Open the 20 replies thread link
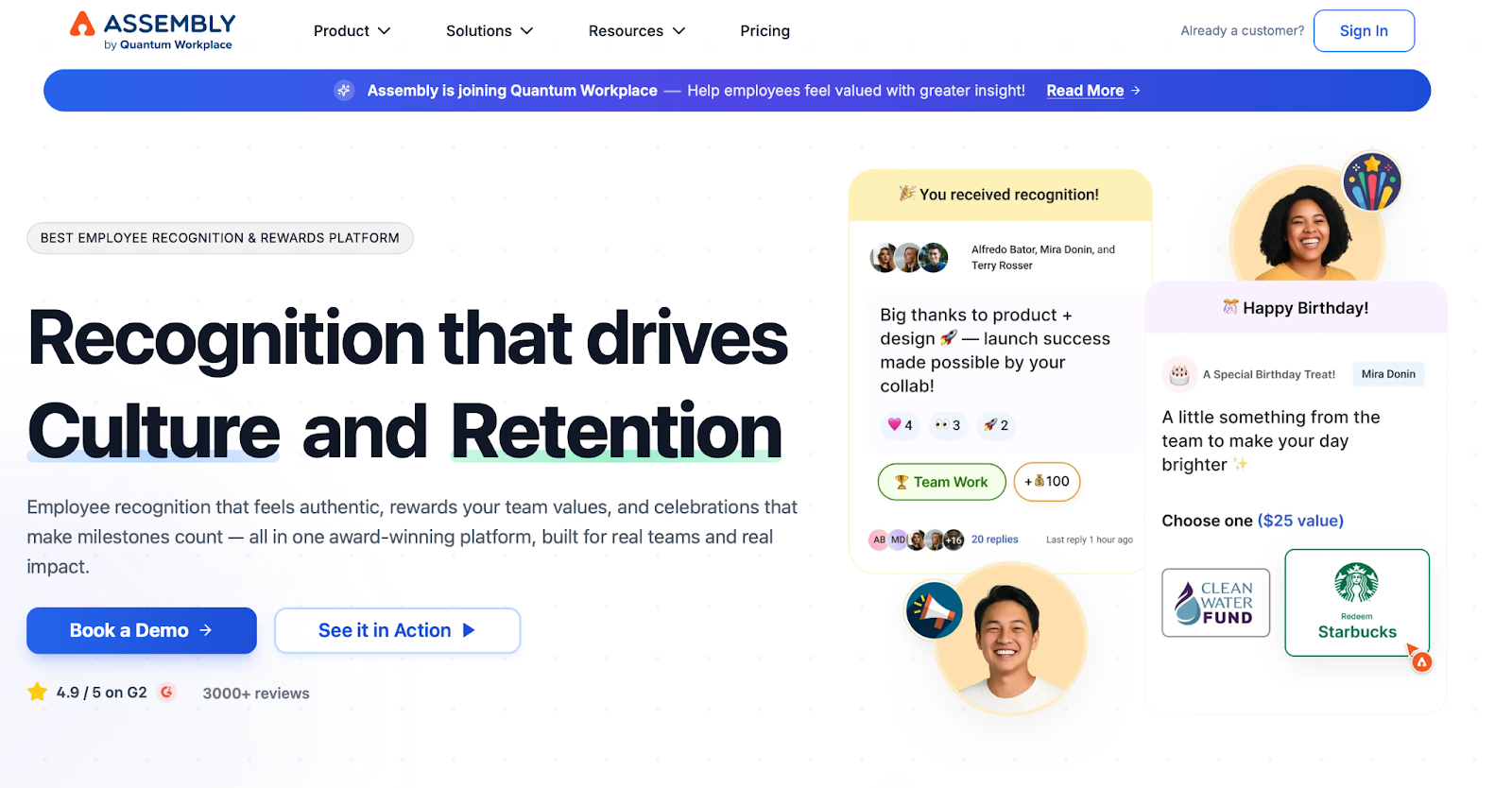 point(994,540)
